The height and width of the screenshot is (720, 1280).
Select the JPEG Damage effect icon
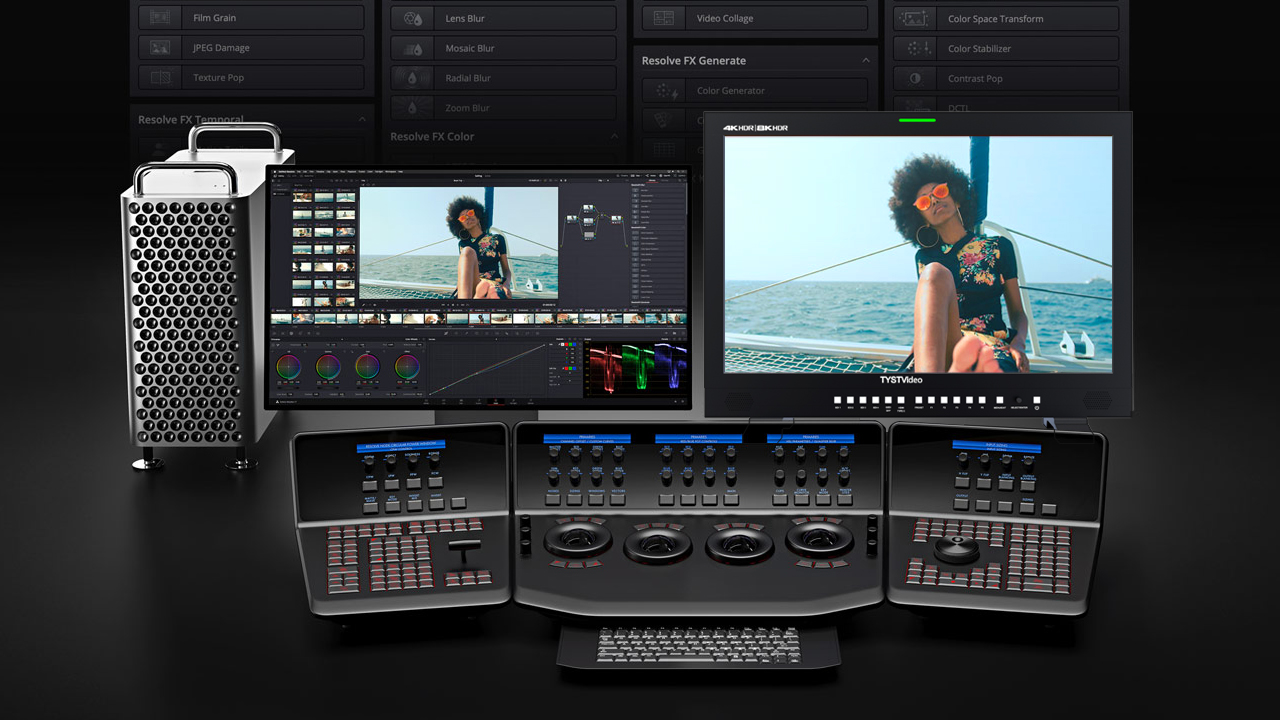click(159, 48)
